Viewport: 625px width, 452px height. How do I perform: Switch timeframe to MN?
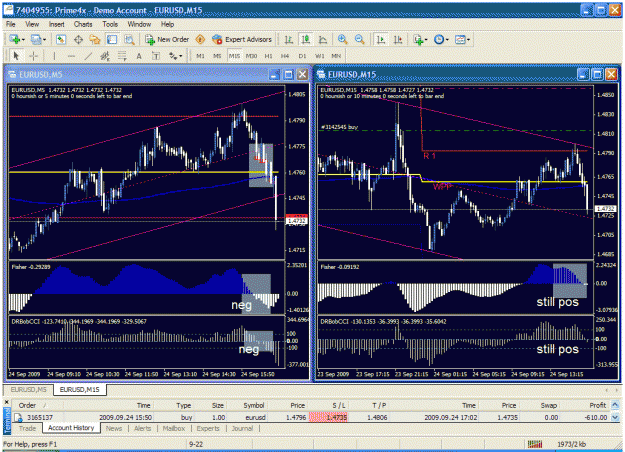click(x=336, y=56)
